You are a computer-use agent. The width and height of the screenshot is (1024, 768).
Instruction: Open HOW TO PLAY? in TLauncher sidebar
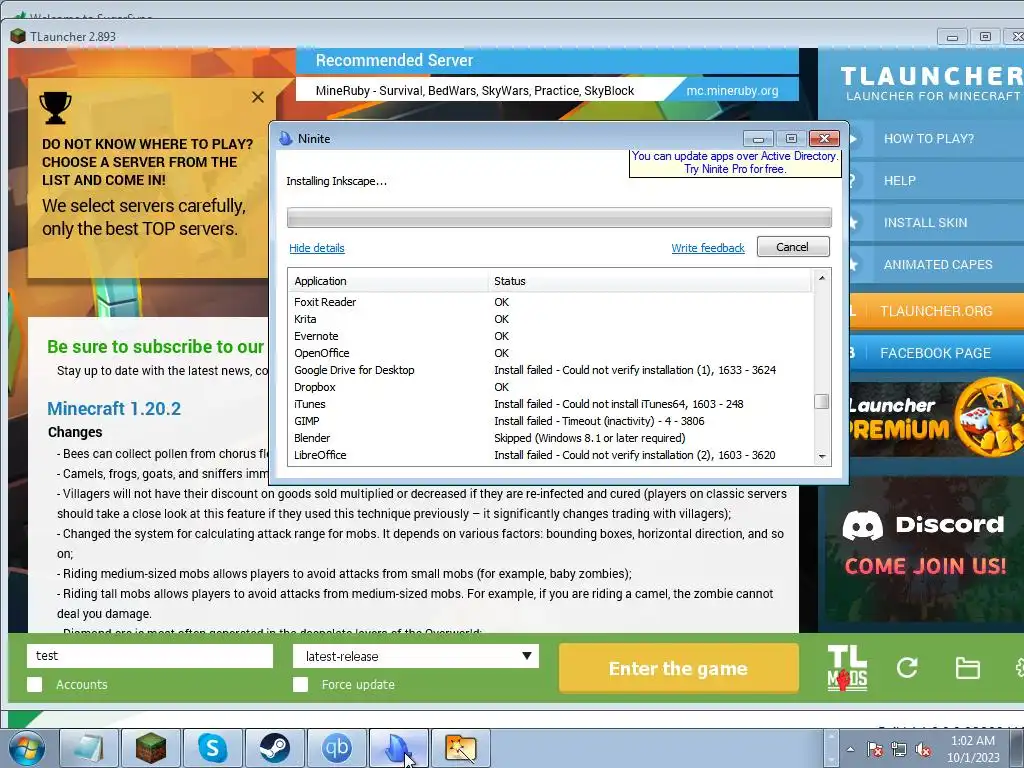pyautogui.click(x=936, y=138)
